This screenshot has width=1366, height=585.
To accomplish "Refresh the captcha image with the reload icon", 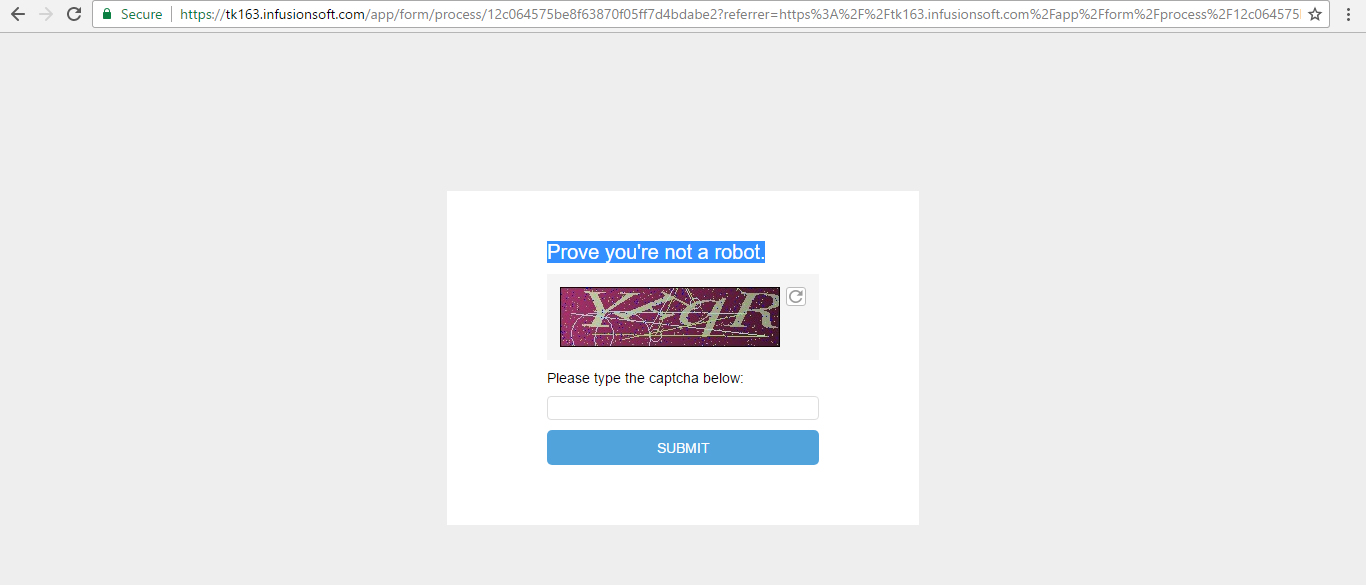I will tap(795, 297).
